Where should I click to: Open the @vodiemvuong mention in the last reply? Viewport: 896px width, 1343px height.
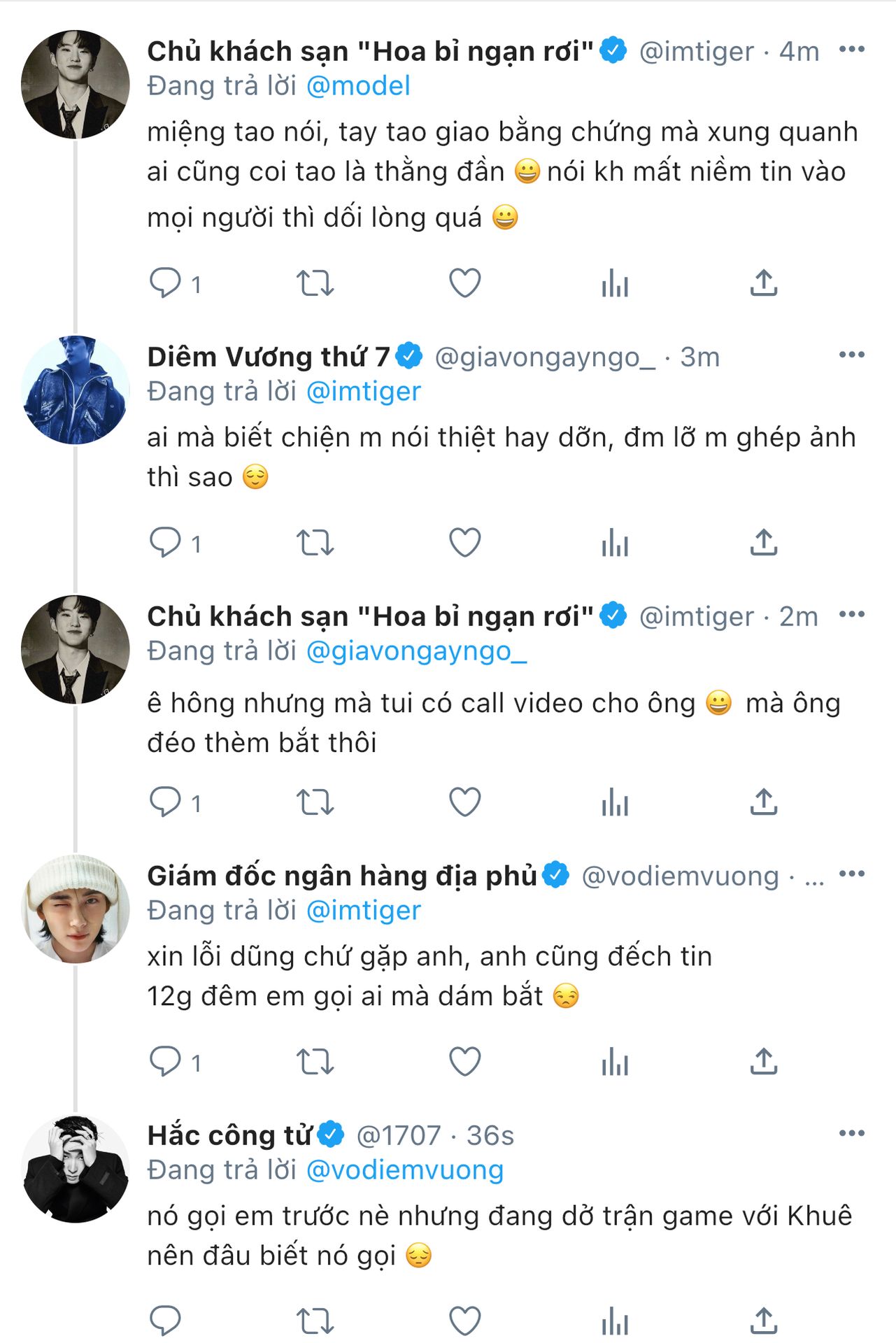[405, 1170]
